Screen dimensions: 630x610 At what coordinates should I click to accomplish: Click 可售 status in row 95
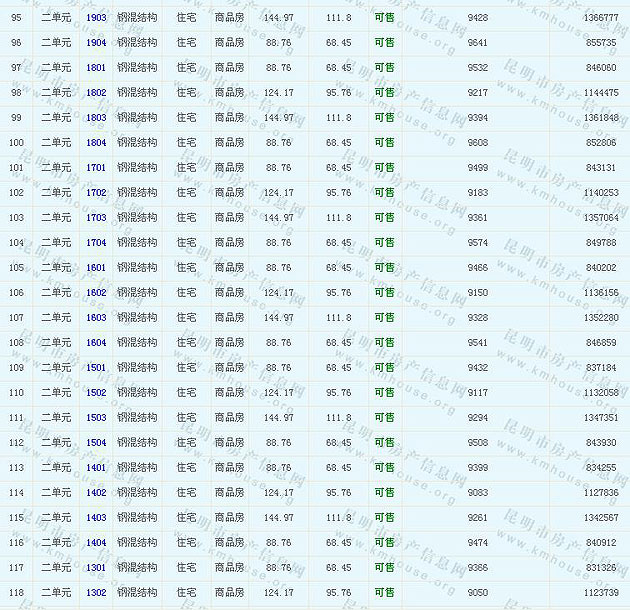click(x=384, y=18)
